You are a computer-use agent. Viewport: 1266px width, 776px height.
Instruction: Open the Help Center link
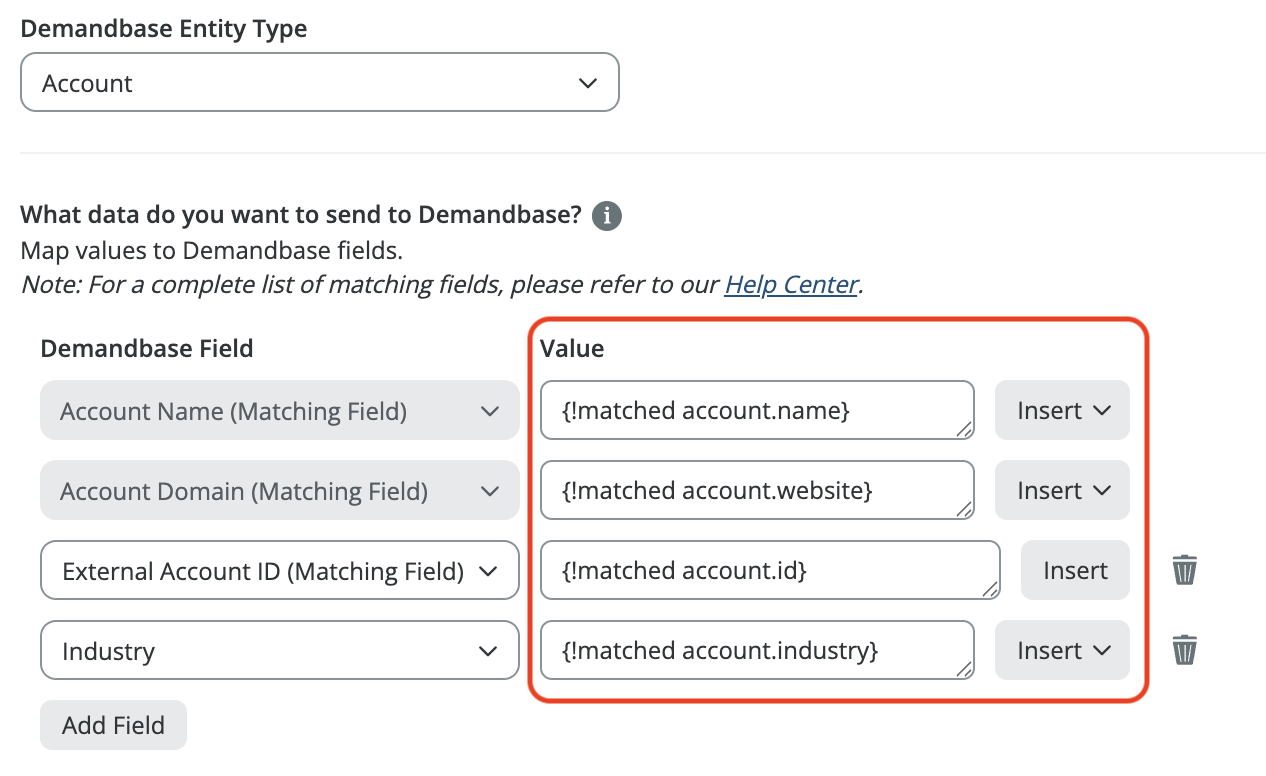tap(791, 285)
